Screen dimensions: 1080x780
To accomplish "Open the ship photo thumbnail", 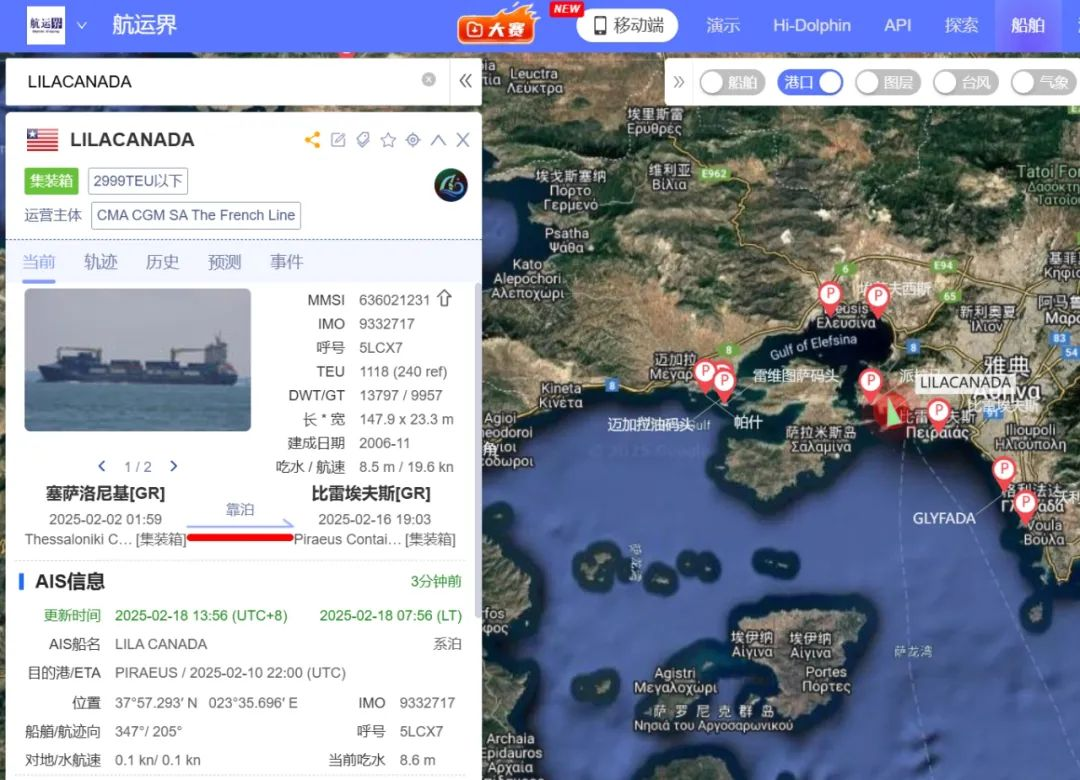I will point(138,360).
